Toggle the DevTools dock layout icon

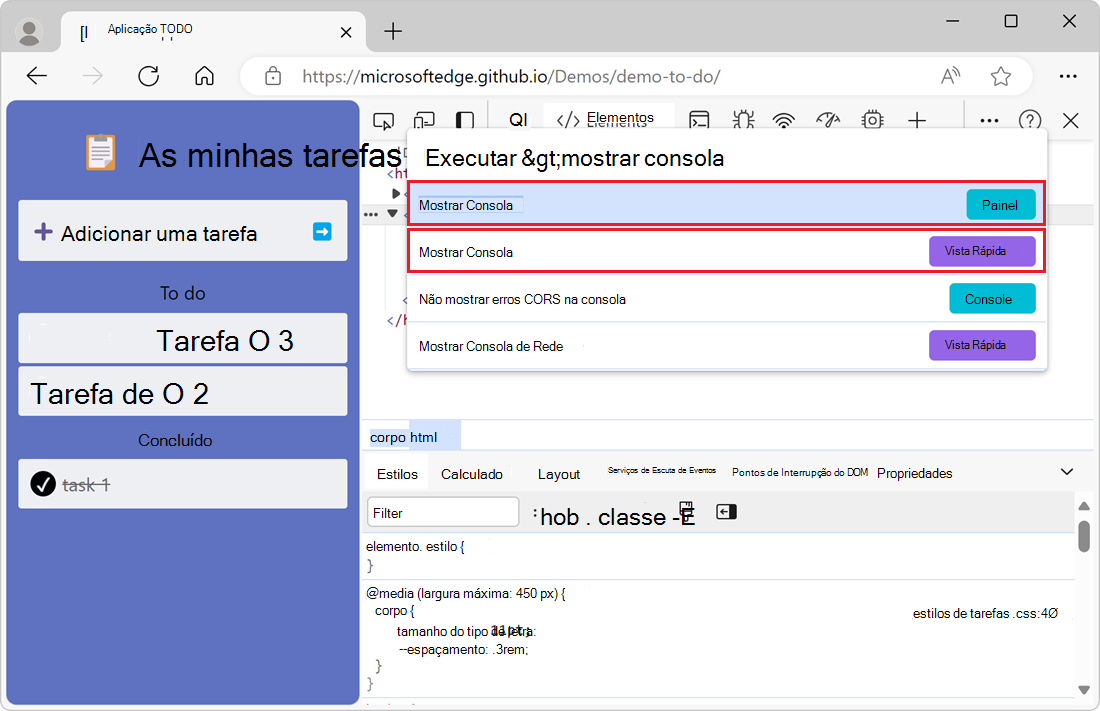[x=464, y=120]
